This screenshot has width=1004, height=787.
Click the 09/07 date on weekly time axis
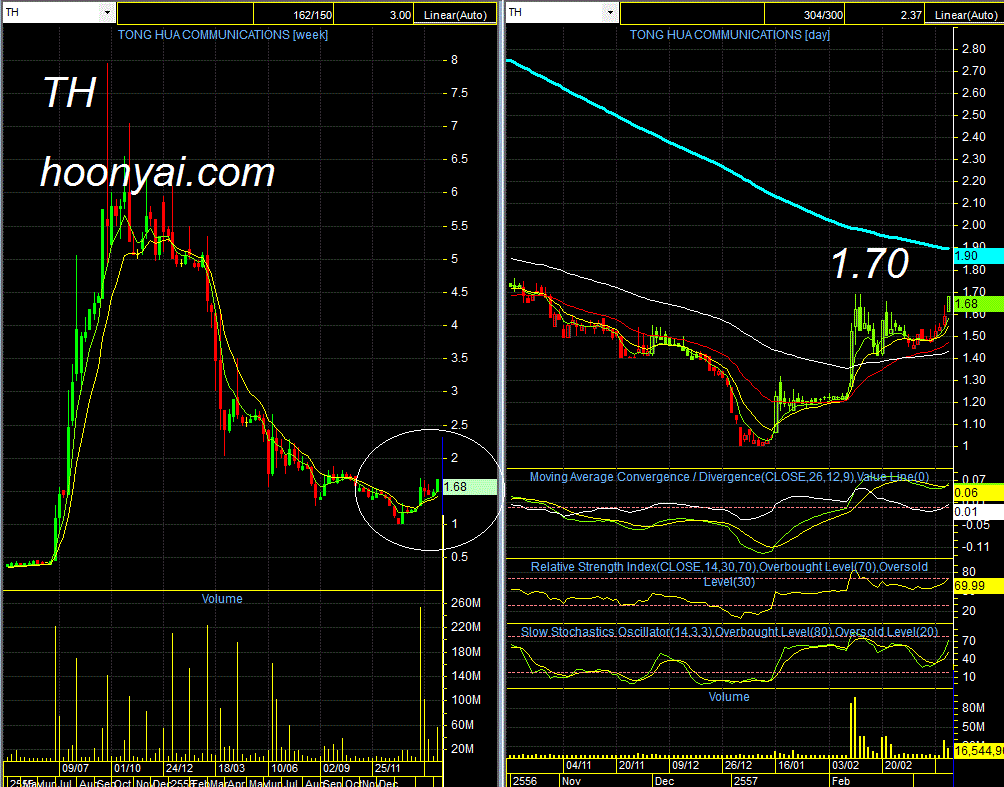(x=75, y=768)
